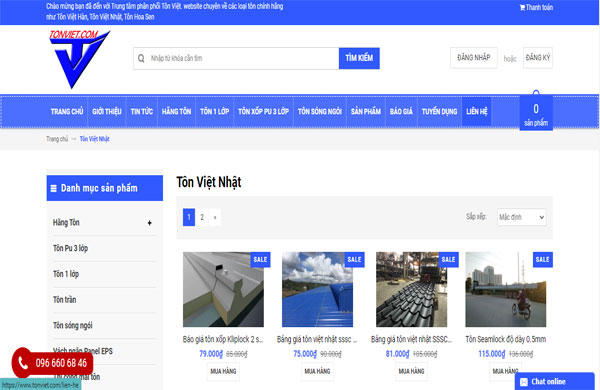Open GIỚI THIỆU menu item
This screenshot has height=390, width=600.
(x=107, y=111)
